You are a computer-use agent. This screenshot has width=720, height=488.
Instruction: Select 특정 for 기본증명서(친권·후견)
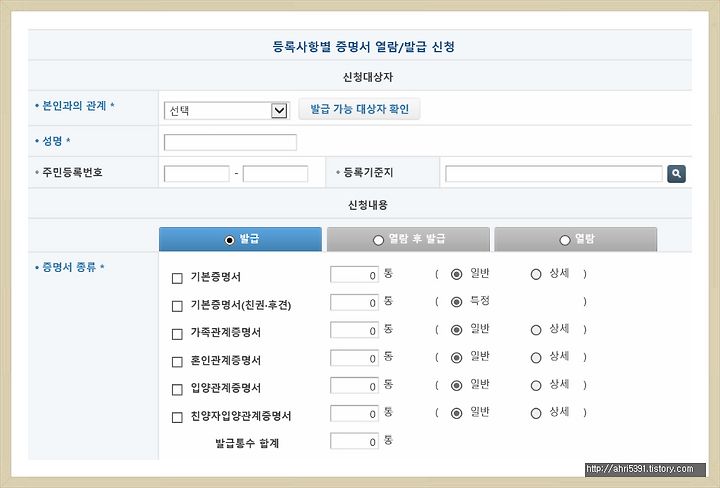(456, 302)
